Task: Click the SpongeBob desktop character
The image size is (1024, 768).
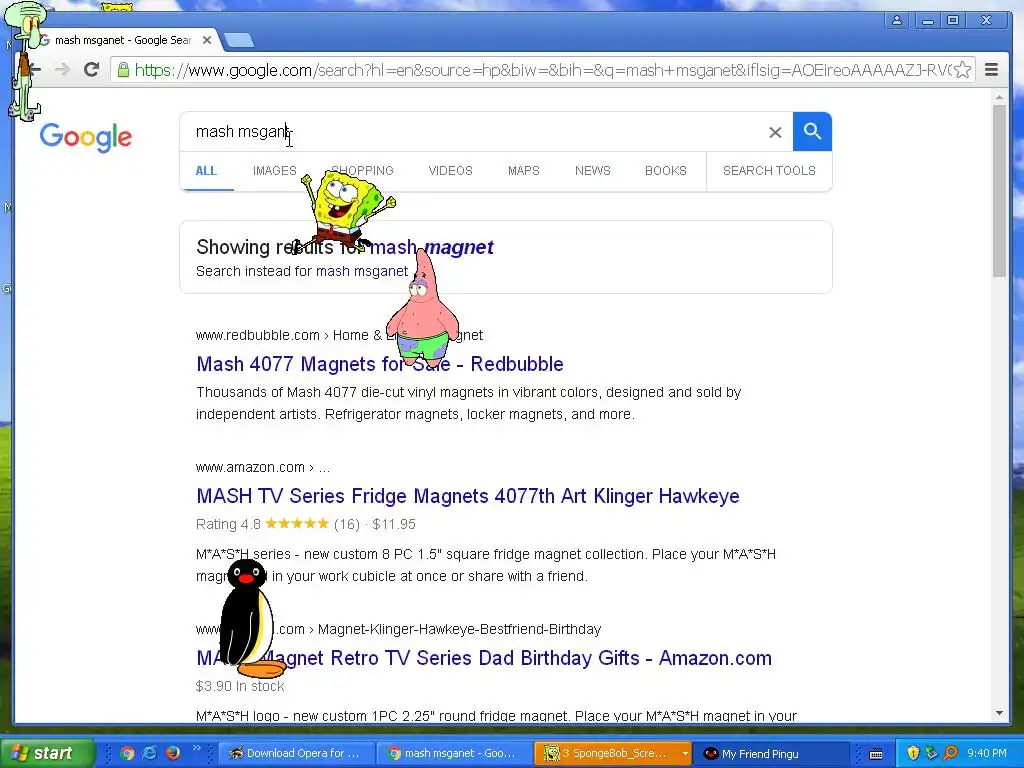Action: coord(345,211)
